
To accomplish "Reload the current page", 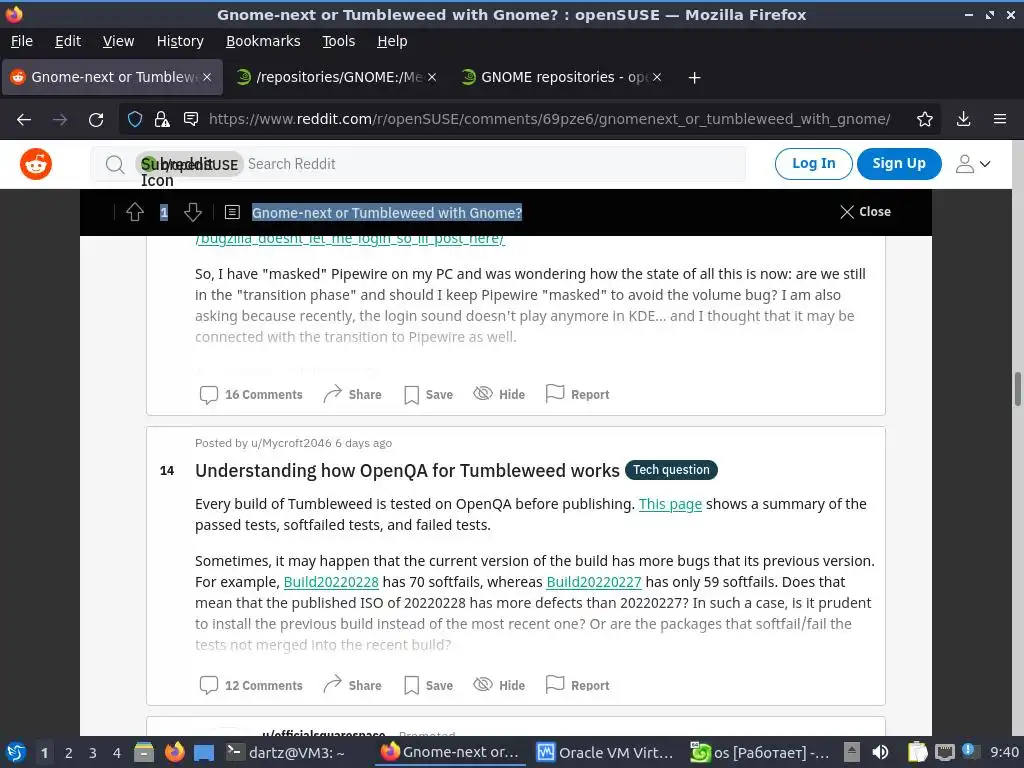I will pyautogui.click(x=96, y=120).
